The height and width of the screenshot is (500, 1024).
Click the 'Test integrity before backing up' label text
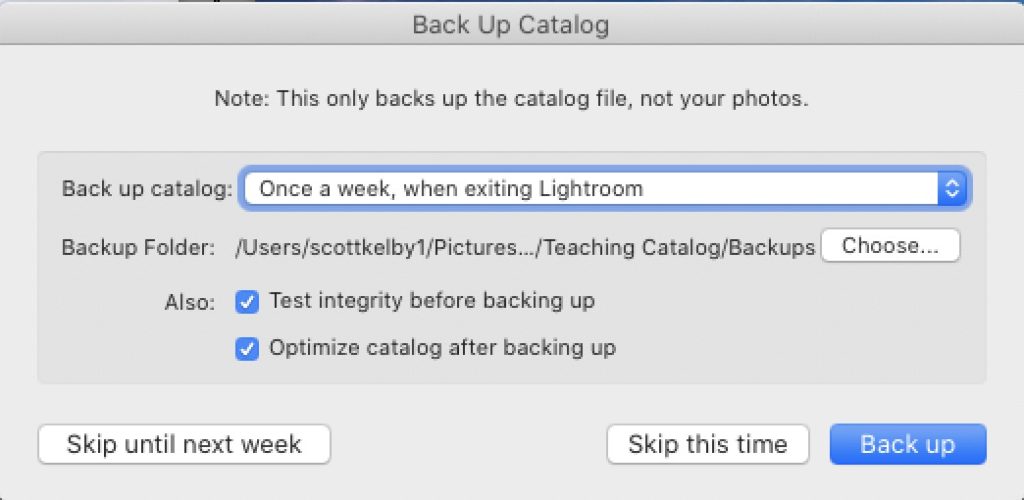(x=432, y=301)
